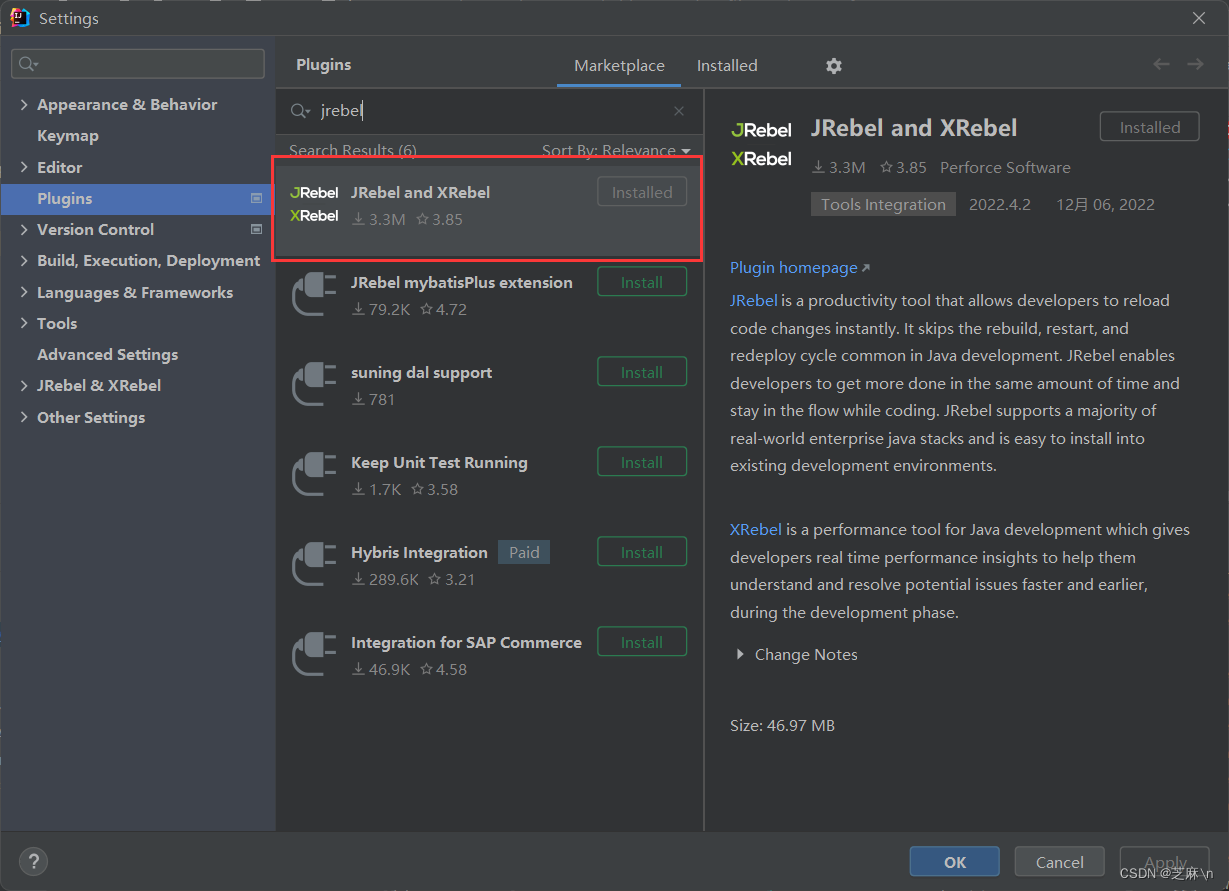
Task: Click the JRebel mybatisPlus extension plug icon
Action: pos(314,295)
